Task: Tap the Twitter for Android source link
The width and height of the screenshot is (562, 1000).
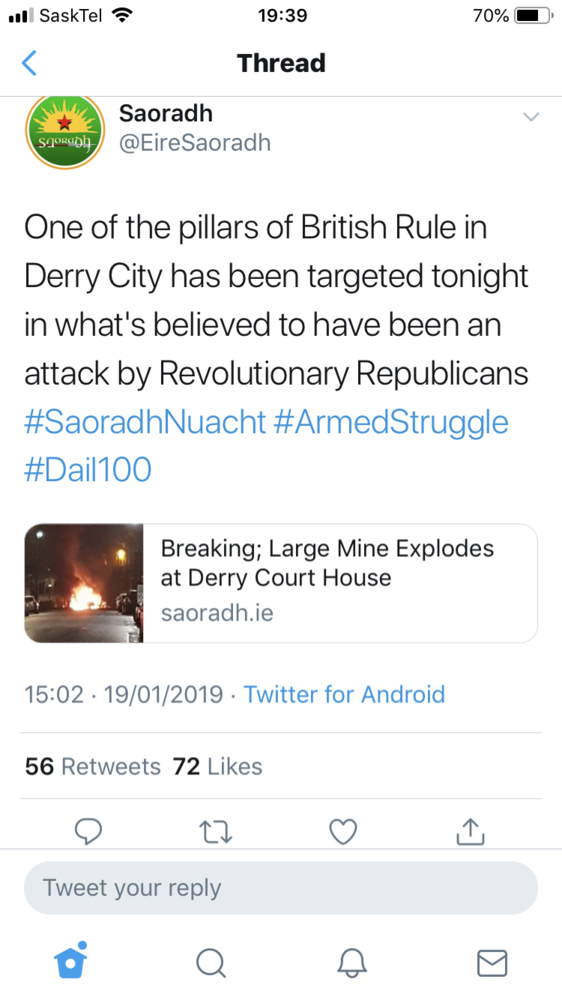Action: [x=344, y=694]
